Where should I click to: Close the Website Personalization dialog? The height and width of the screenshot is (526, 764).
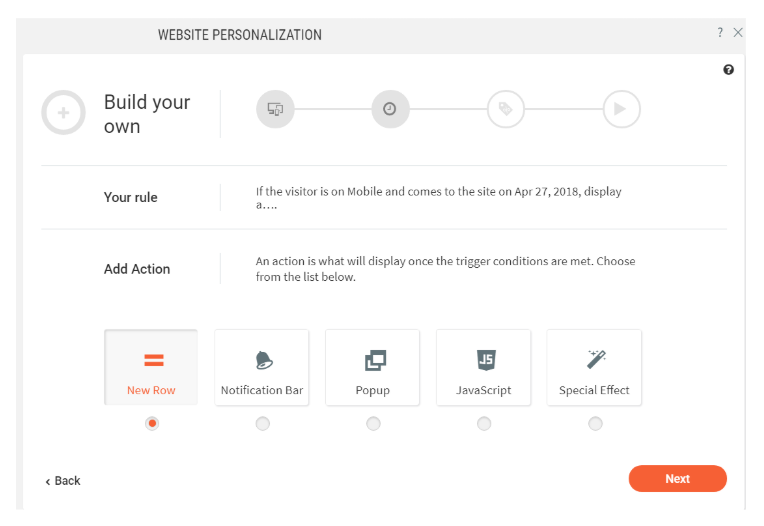[738, 33]
